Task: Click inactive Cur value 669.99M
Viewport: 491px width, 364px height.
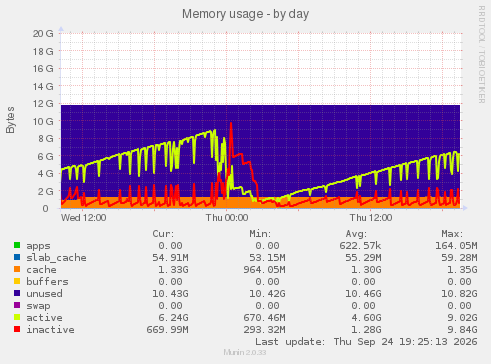Action: point(167,330)
